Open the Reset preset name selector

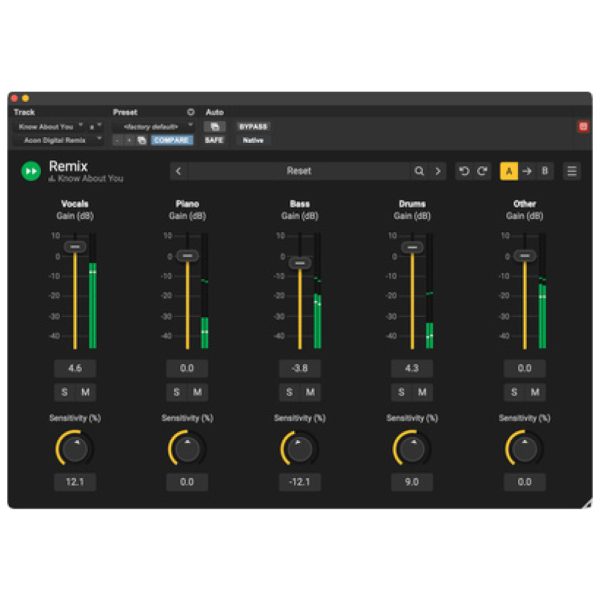point(299,171)
